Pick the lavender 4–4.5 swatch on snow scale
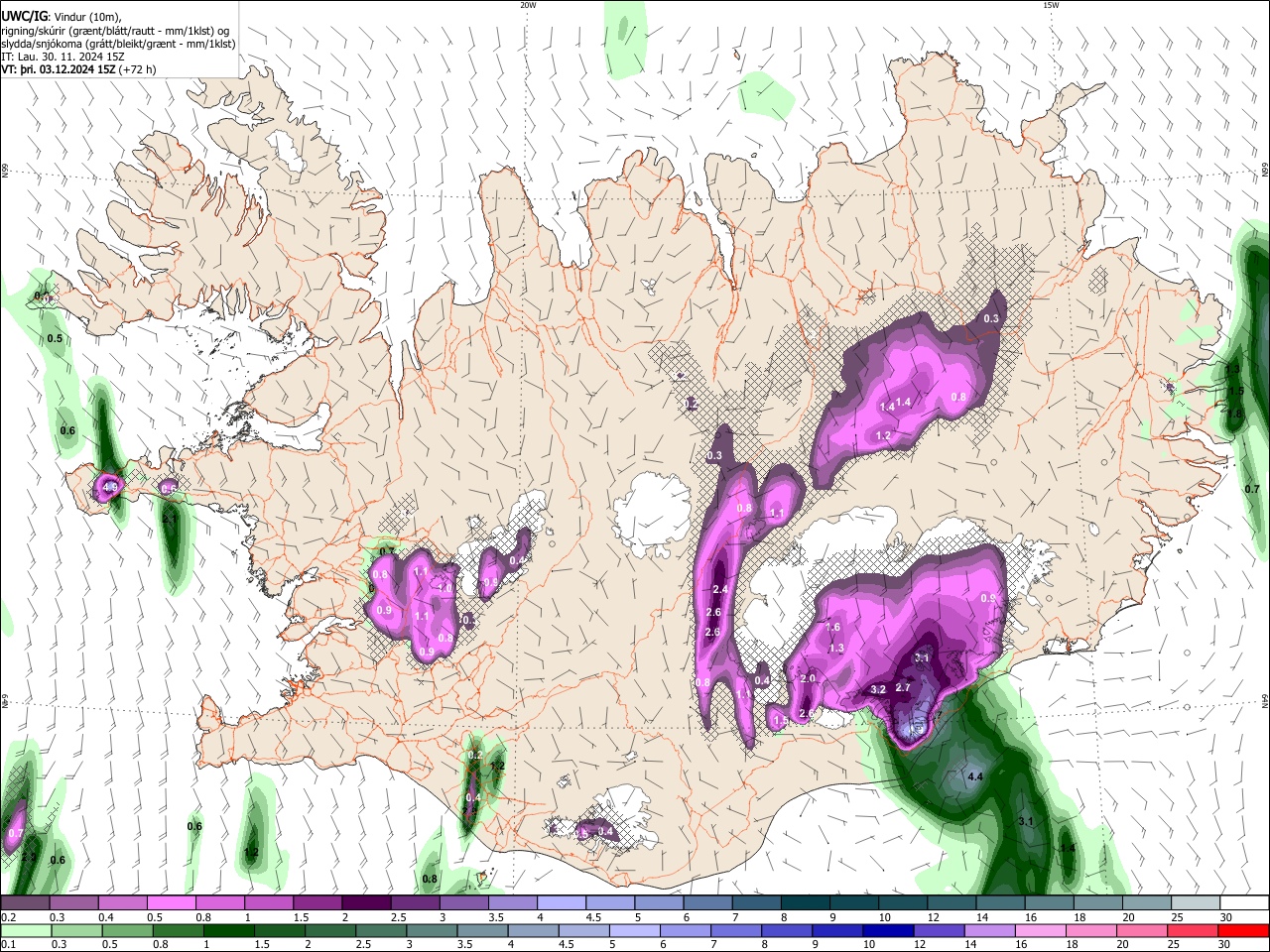Viewport: 1270px width, 952px height. point(562,903)
